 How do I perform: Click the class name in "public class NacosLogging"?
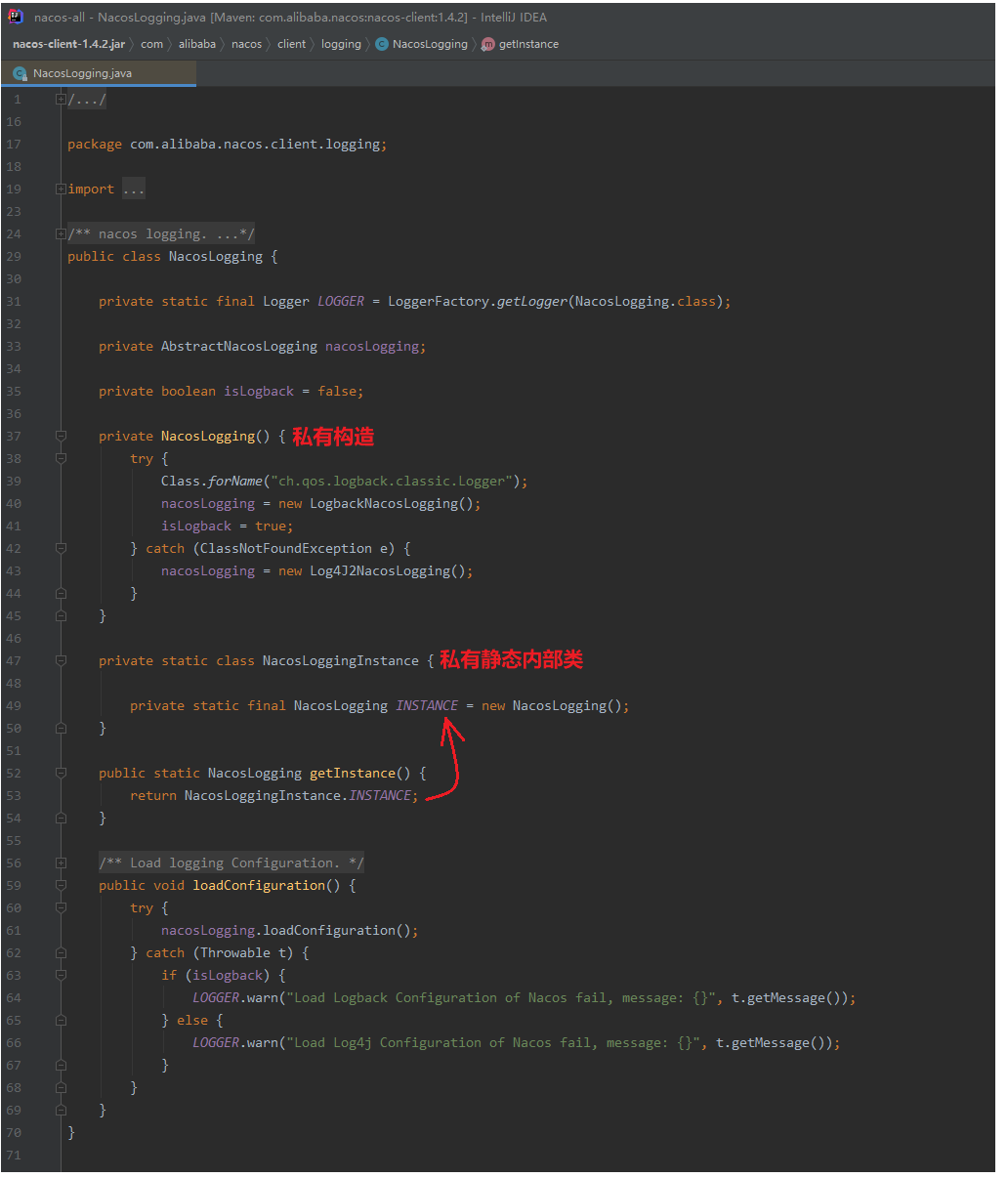pyautogui.click(x=216, y=257)
